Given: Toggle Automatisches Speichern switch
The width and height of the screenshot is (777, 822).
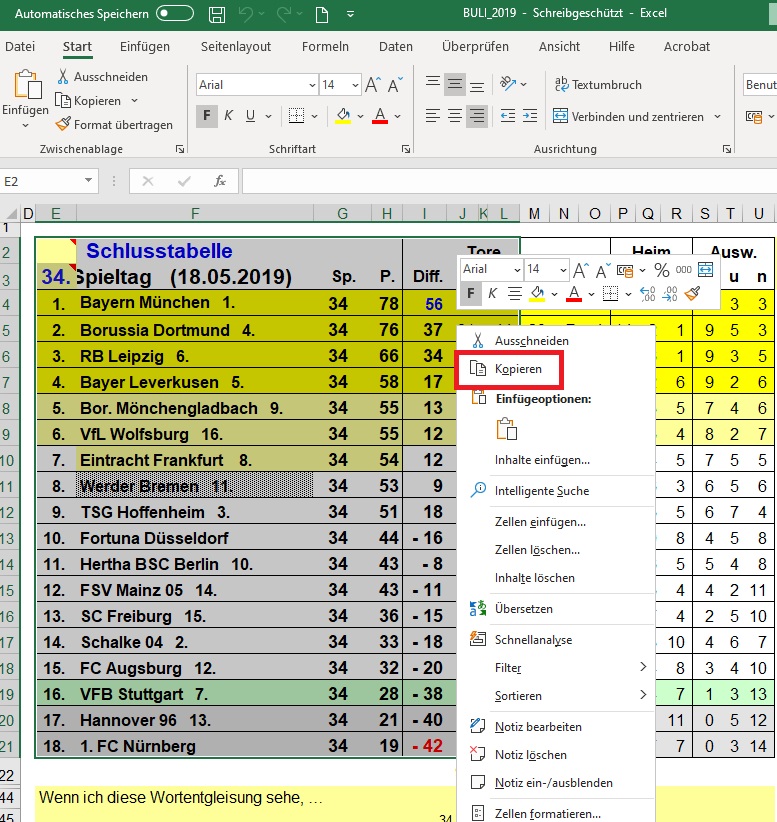Looking at the screenshot, I should 175,14.
